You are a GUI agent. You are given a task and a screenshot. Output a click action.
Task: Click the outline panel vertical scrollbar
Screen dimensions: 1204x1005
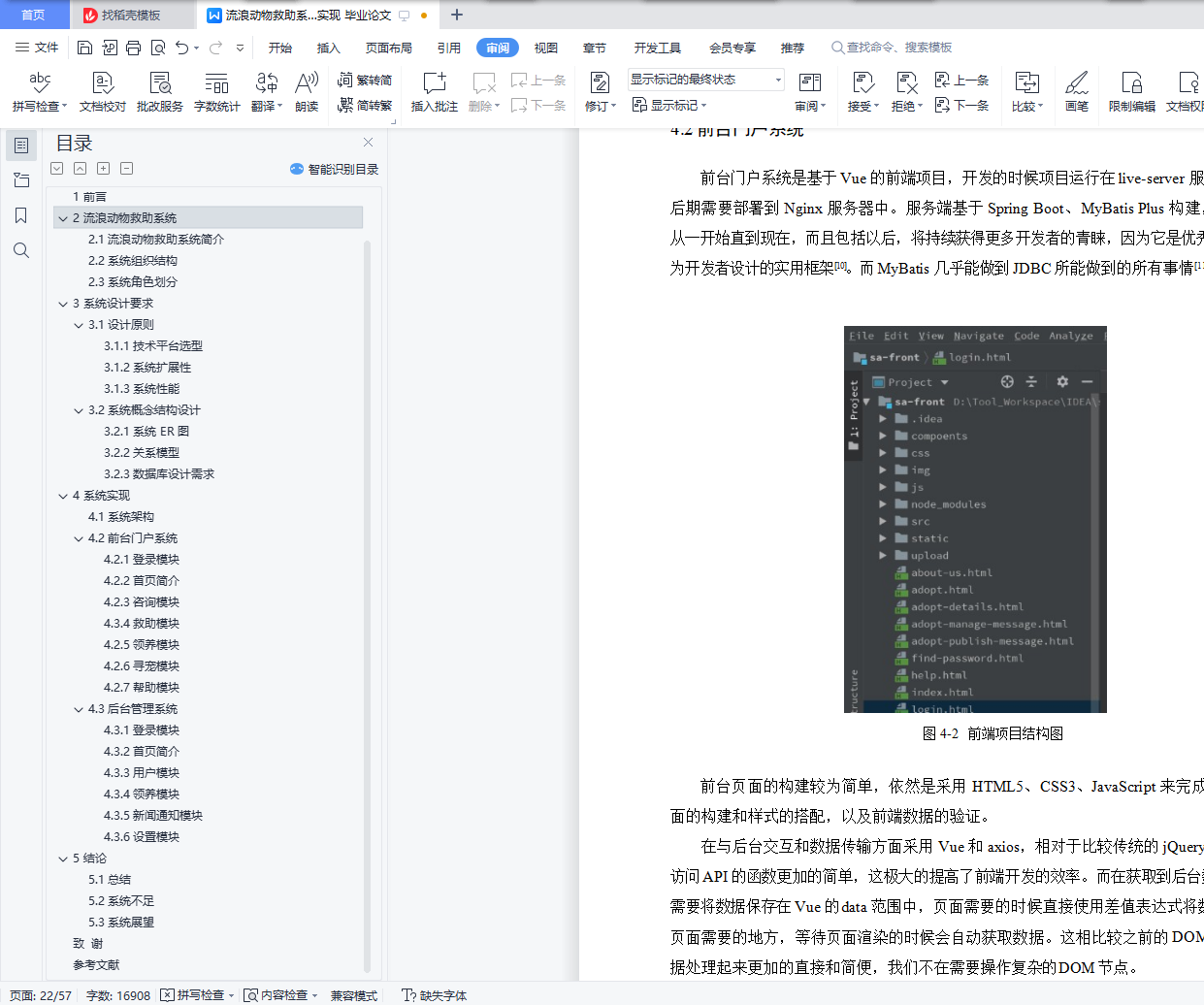[x=367, y=605]
